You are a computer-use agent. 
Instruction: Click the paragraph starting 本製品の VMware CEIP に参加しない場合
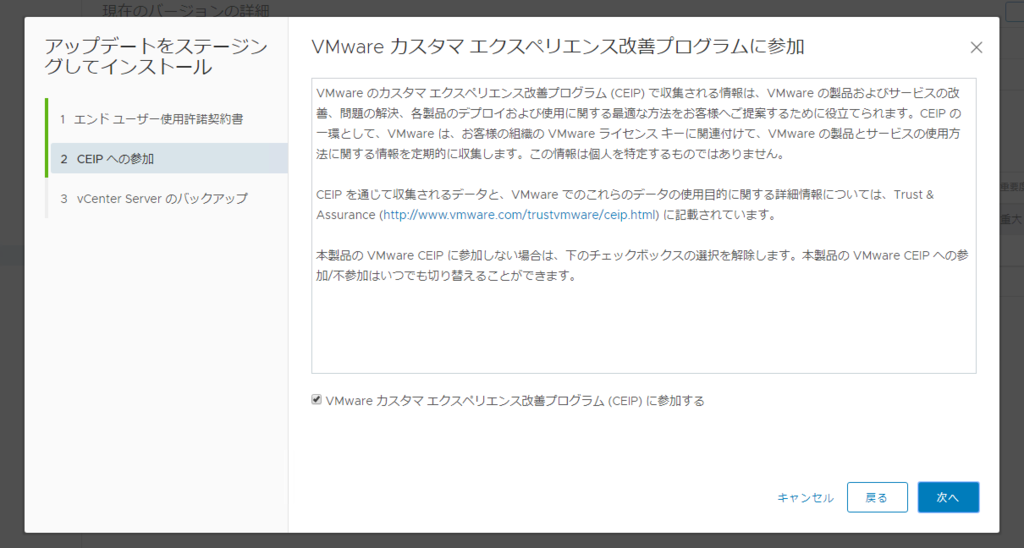pyautogui.click(x=642, y=266)
